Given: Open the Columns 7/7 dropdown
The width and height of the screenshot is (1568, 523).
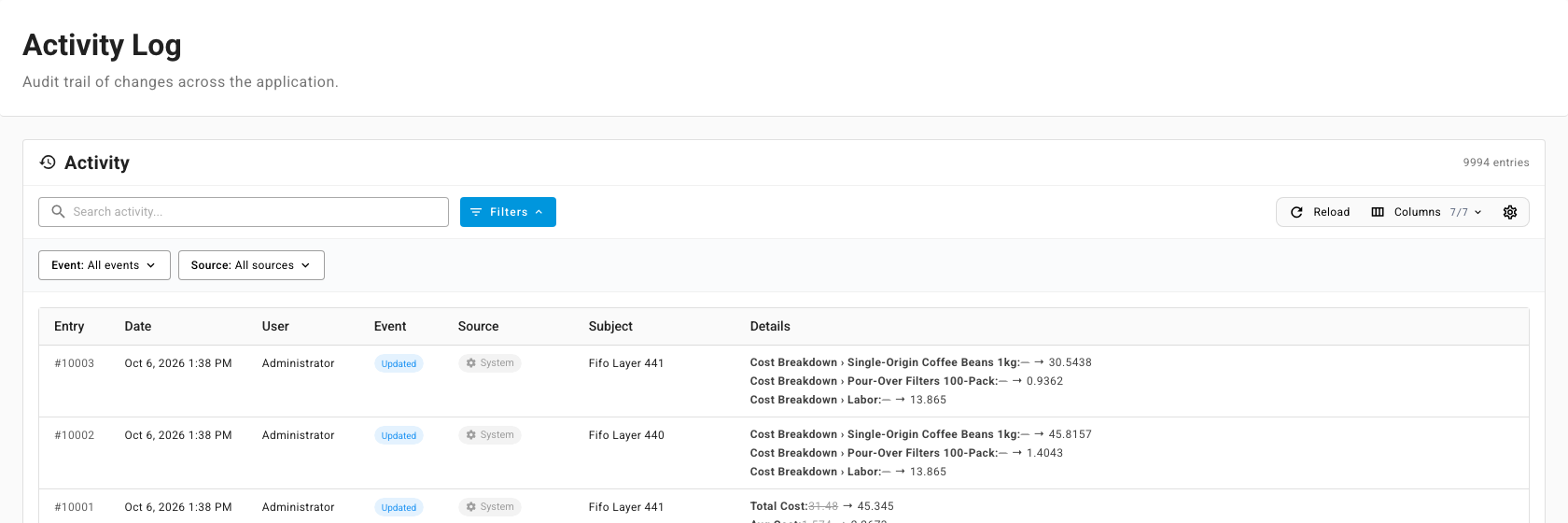Looking at the screenshot, I should (x=1426, y=212).
